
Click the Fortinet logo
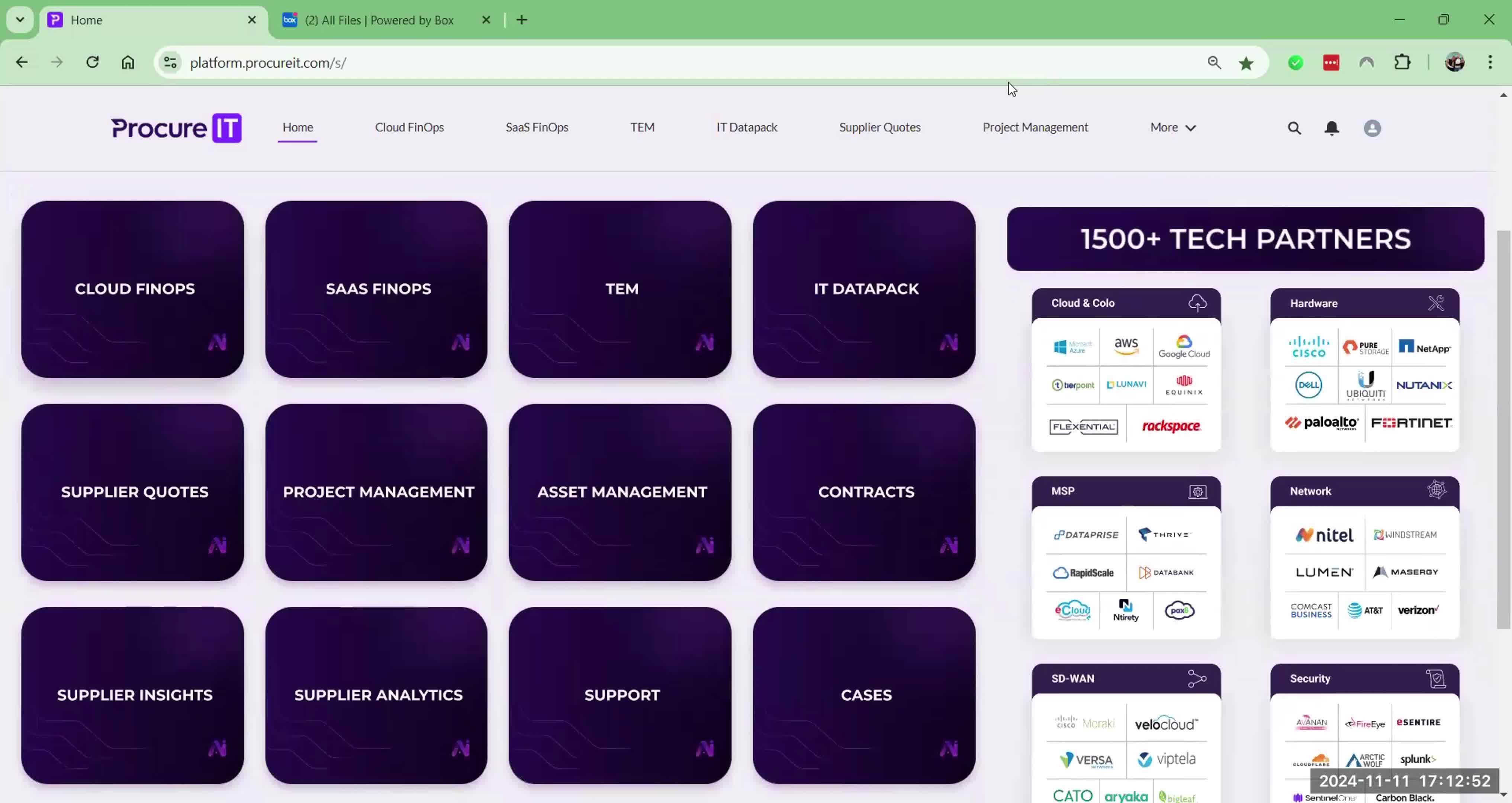(x=1411, y=423)
